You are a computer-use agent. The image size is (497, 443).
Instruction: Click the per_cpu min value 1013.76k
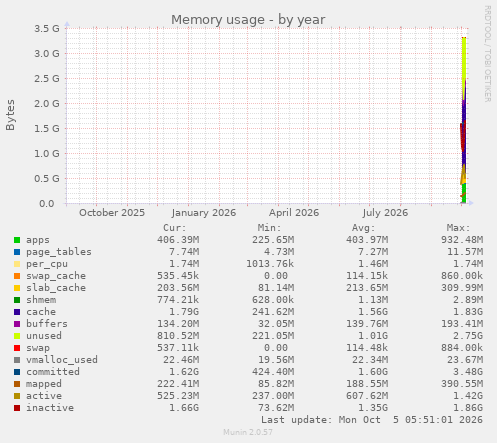[270, 264]
